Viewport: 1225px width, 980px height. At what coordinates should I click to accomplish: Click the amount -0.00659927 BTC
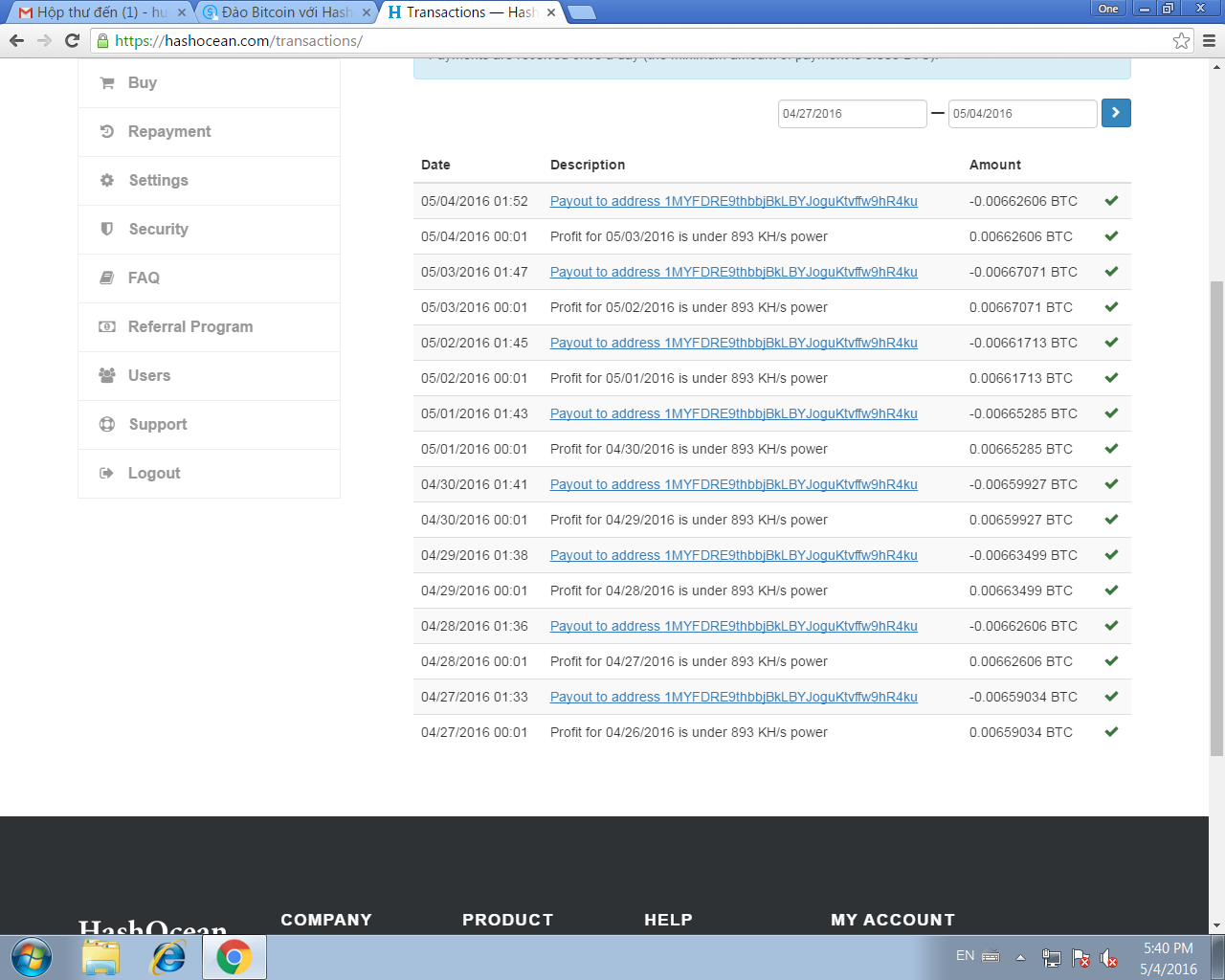[1023, 484]
